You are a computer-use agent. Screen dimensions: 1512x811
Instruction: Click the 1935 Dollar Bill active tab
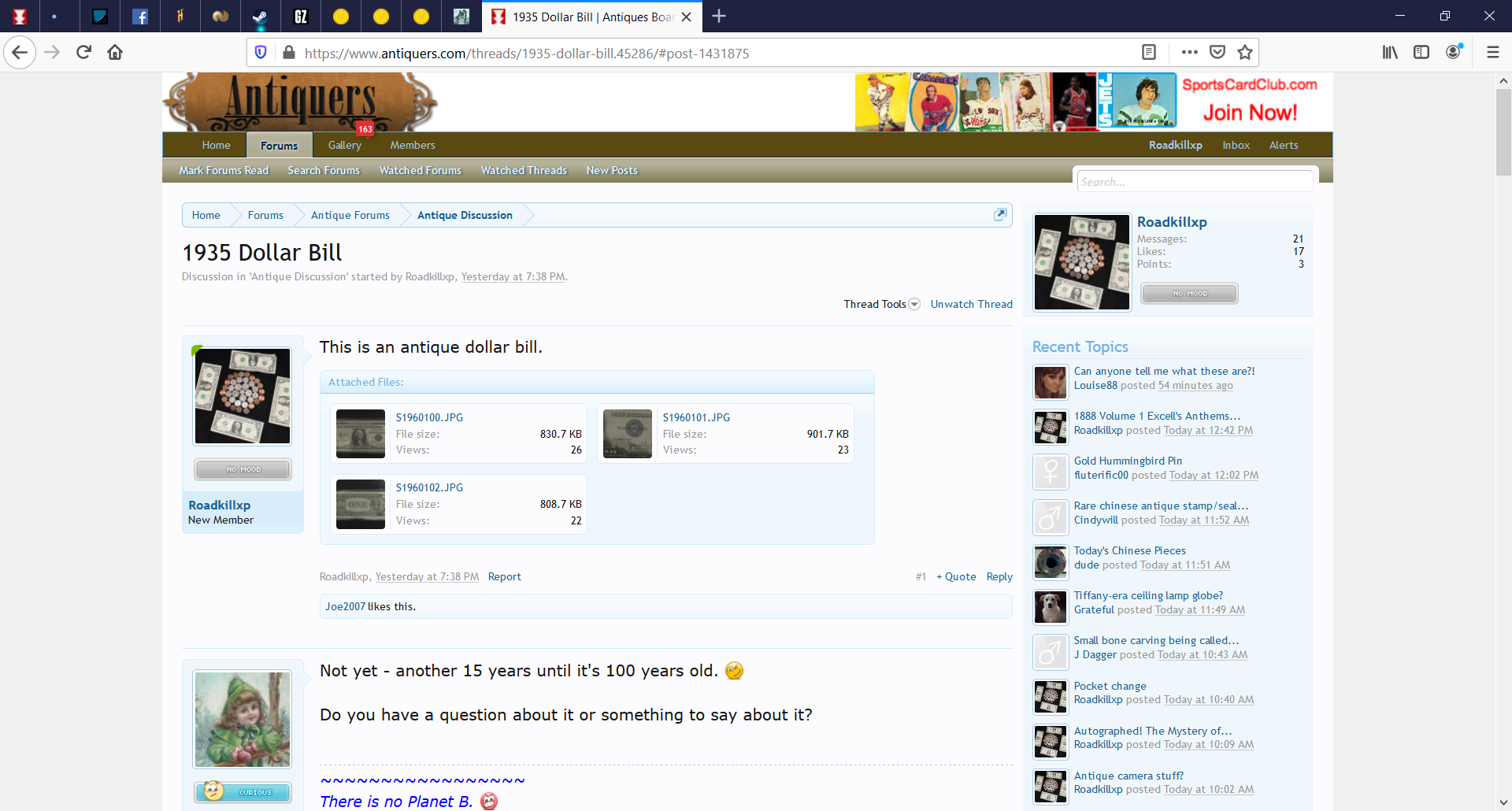pos(591,17)
